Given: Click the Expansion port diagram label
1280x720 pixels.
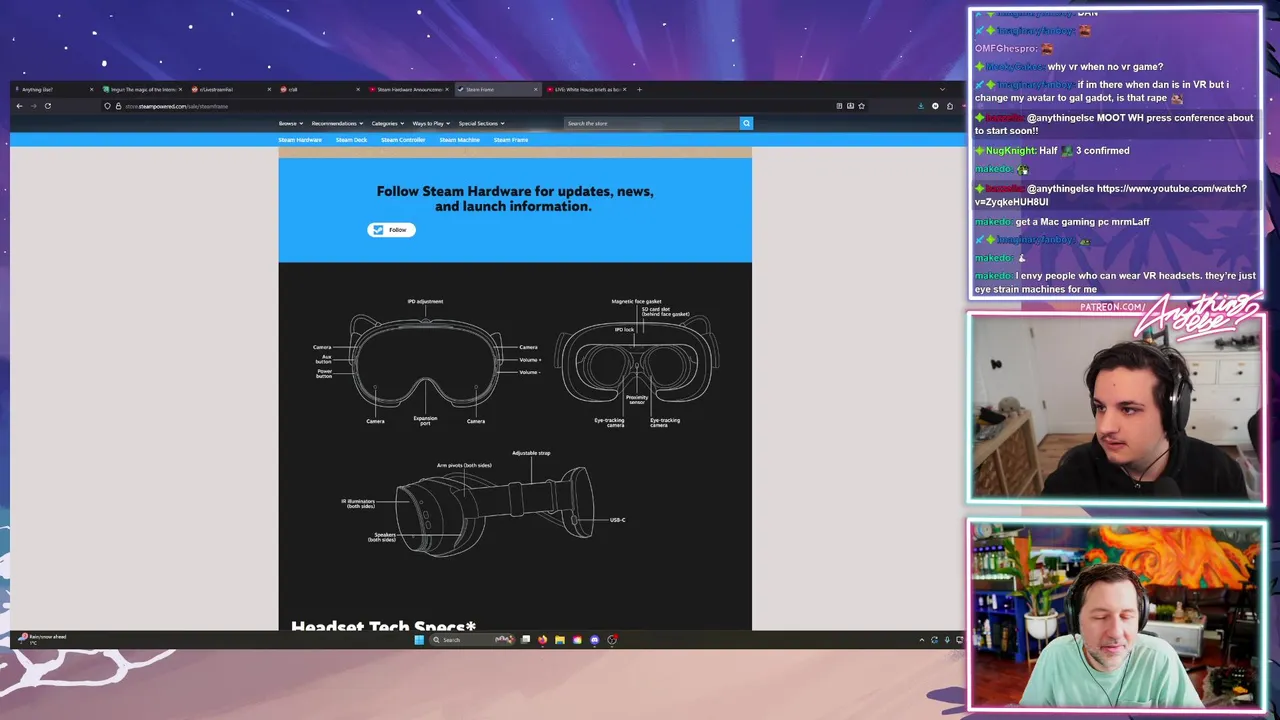Looking at the screenshot, I should click(x=425, y=420).
